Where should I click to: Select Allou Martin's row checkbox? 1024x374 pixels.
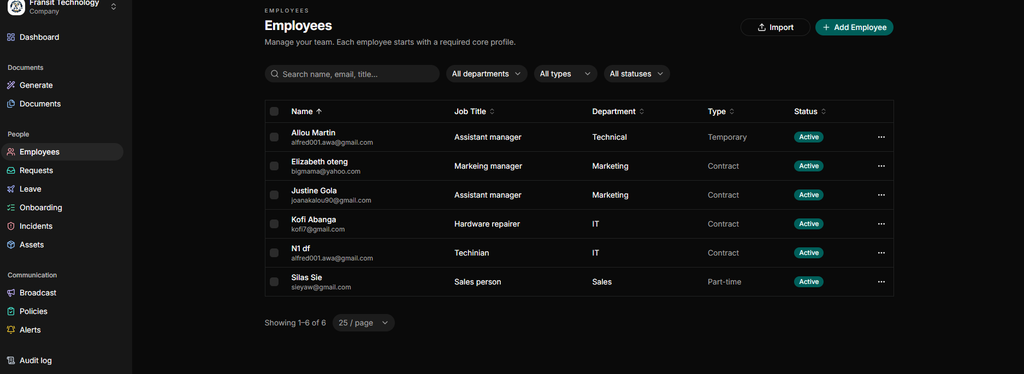[274, 137]
